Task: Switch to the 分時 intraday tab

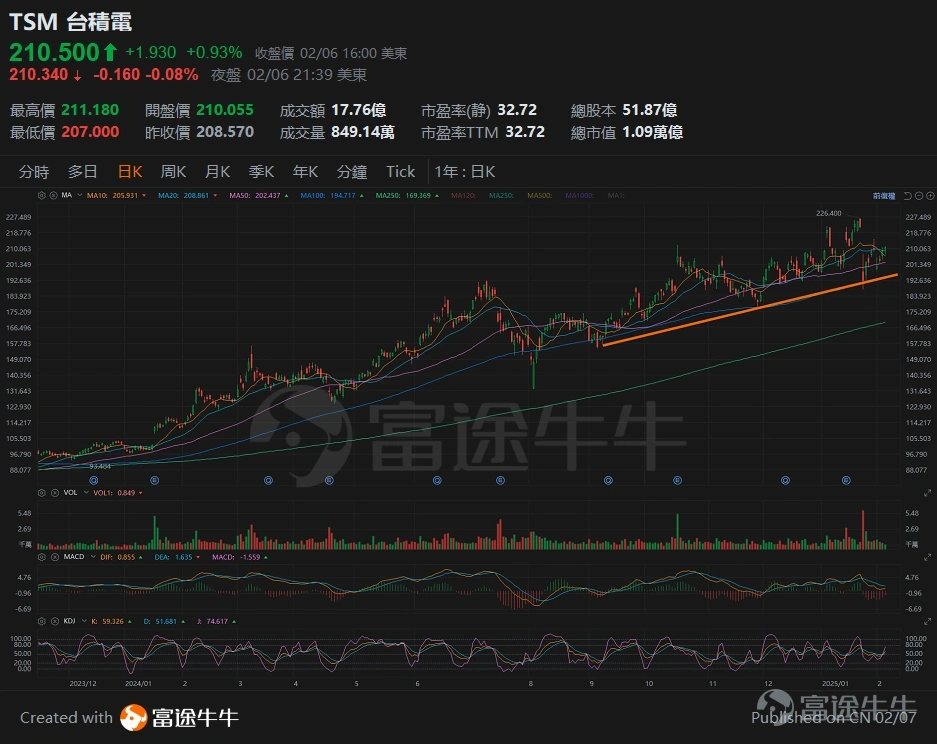Action: (34, 172)
